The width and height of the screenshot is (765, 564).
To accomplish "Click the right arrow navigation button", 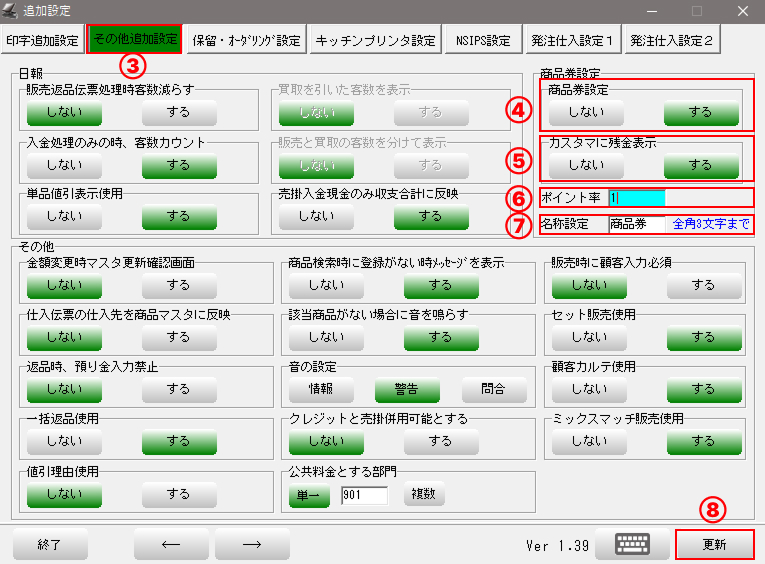I will click(x=252, y=545).
